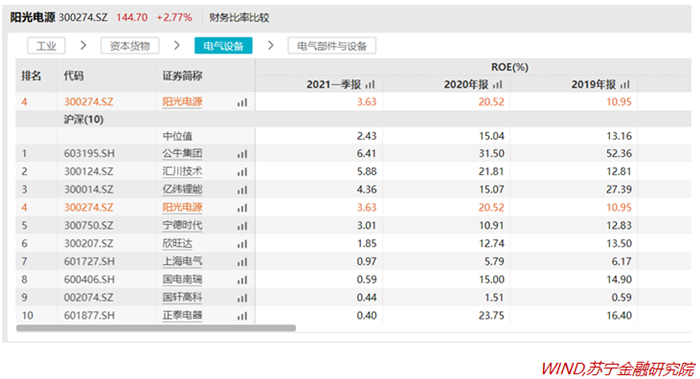Click arrow after 工业 breadcrumb
The height and width of the screenshot is (379, 700).
pyautogui.click(x=83, y=46)
